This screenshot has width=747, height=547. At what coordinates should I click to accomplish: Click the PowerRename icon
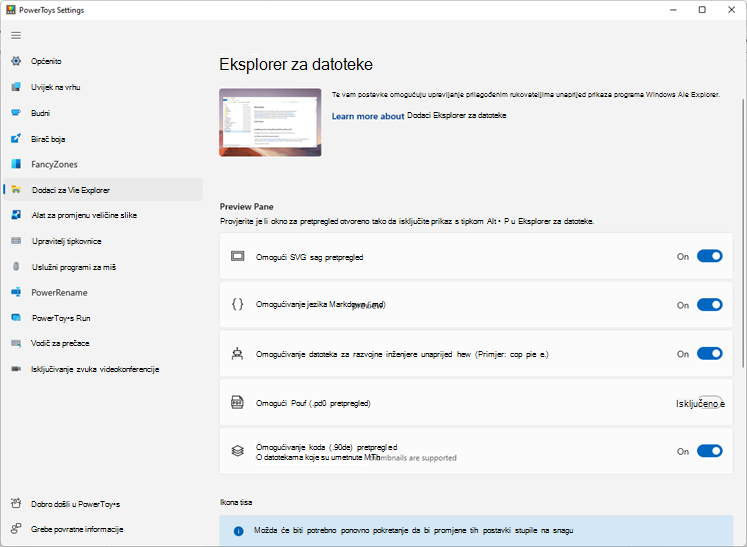tap(16, 292)
